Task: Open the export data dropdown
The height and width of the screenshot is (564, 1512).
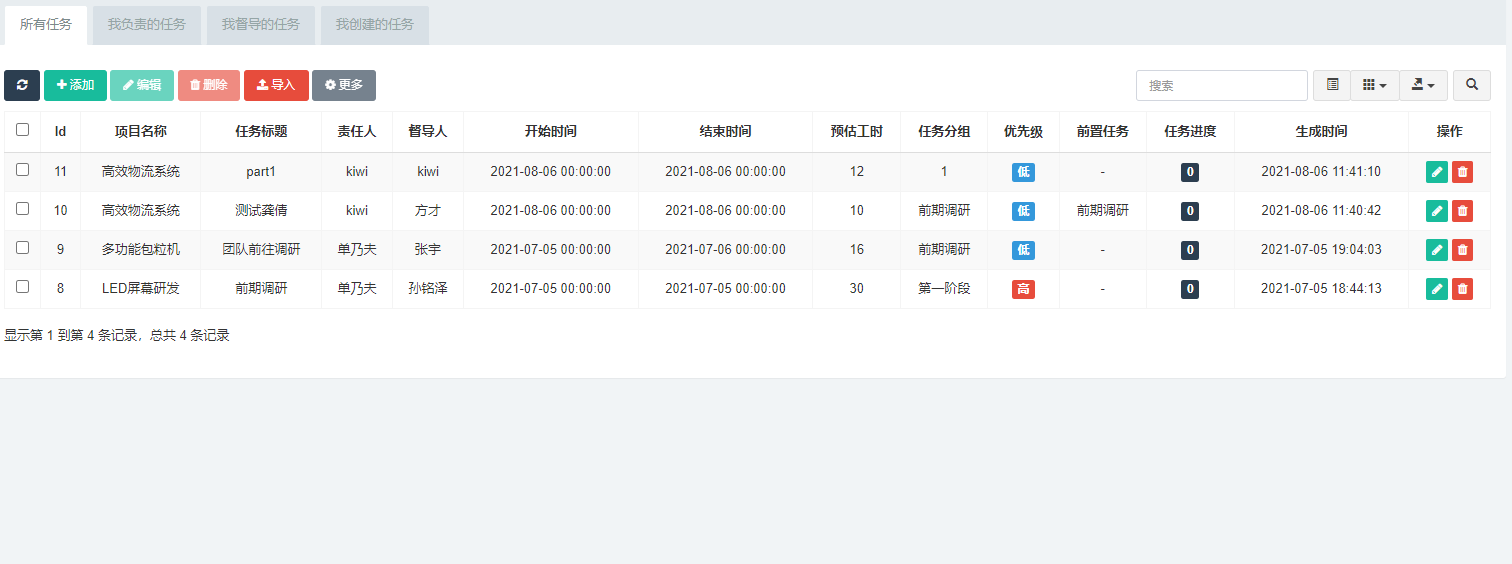Action: tap(1424, 85)
